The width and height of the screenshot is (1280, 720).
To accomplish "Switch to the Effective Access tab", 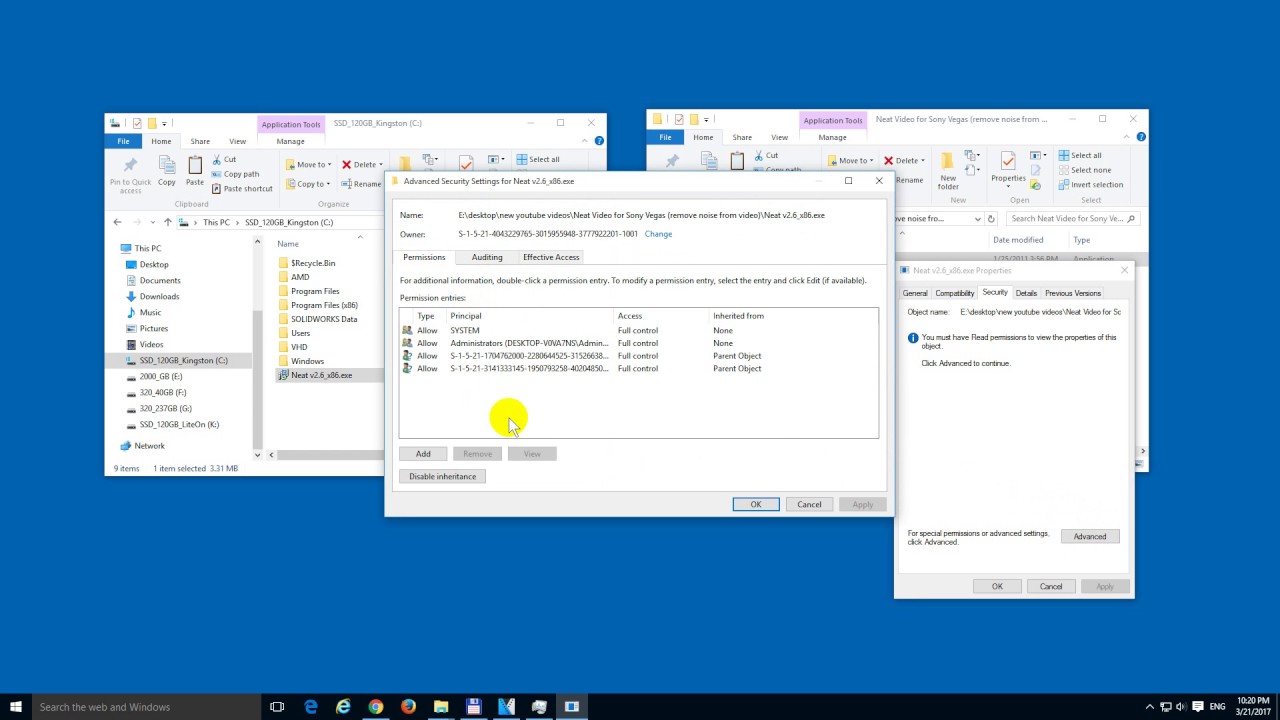I will (x=551, y=257).
